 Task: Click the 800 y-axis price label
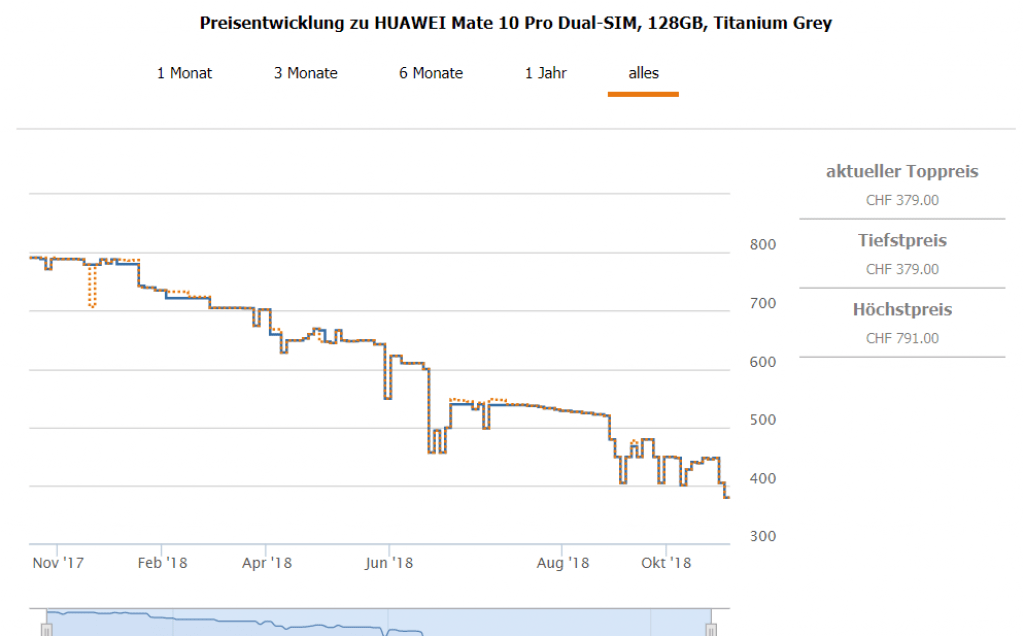tap(762, 244)
